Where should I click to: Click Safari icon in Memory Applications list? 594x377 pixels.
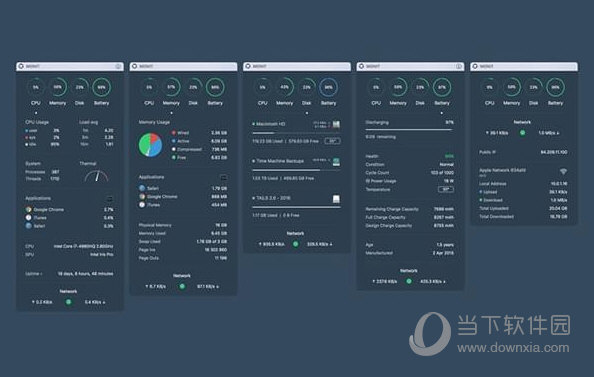click(142, 188)
